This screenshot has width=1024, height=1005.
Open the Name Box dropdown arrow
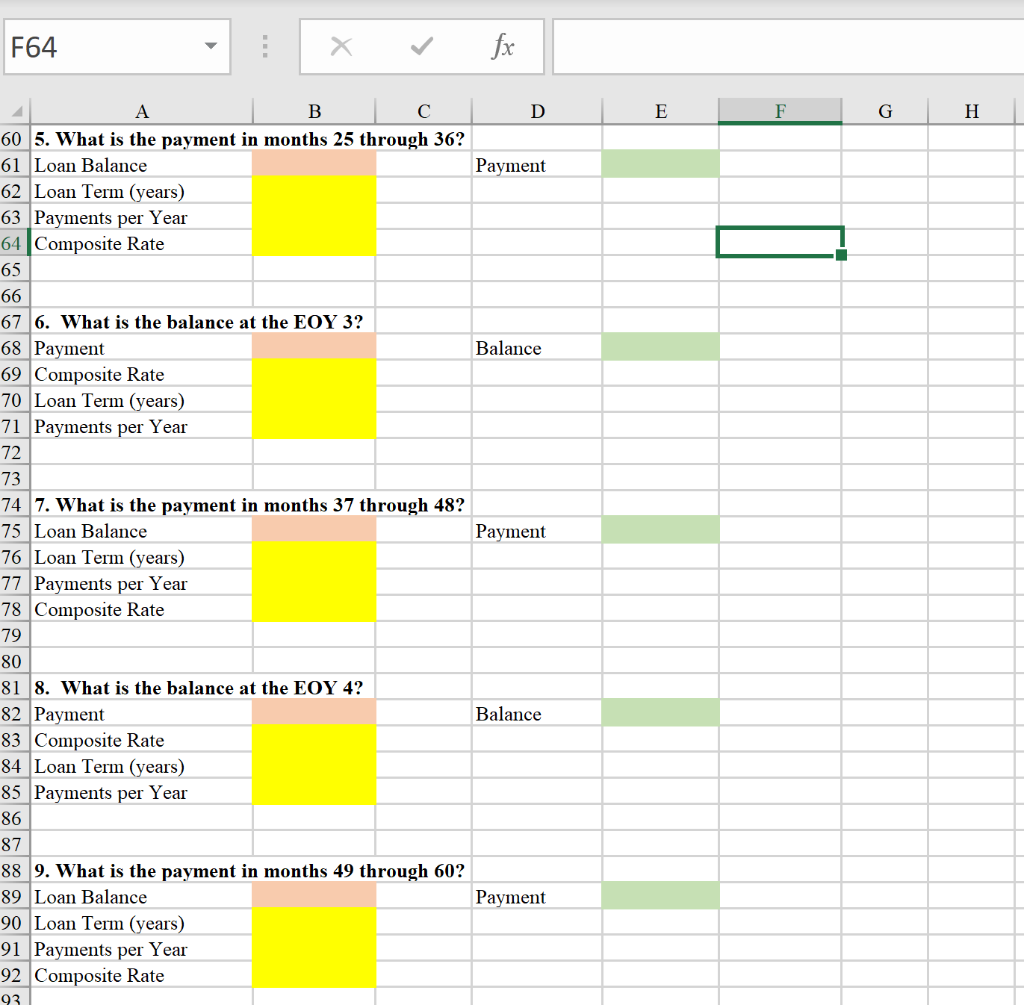[210, 46]
